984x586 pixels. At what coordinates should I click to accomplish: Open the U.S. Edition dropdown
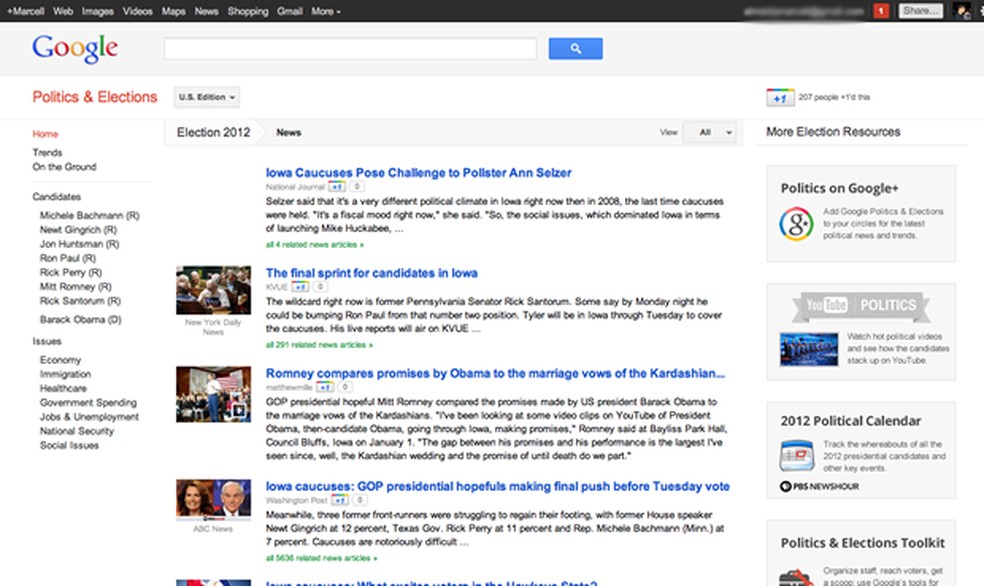(207, 97)
